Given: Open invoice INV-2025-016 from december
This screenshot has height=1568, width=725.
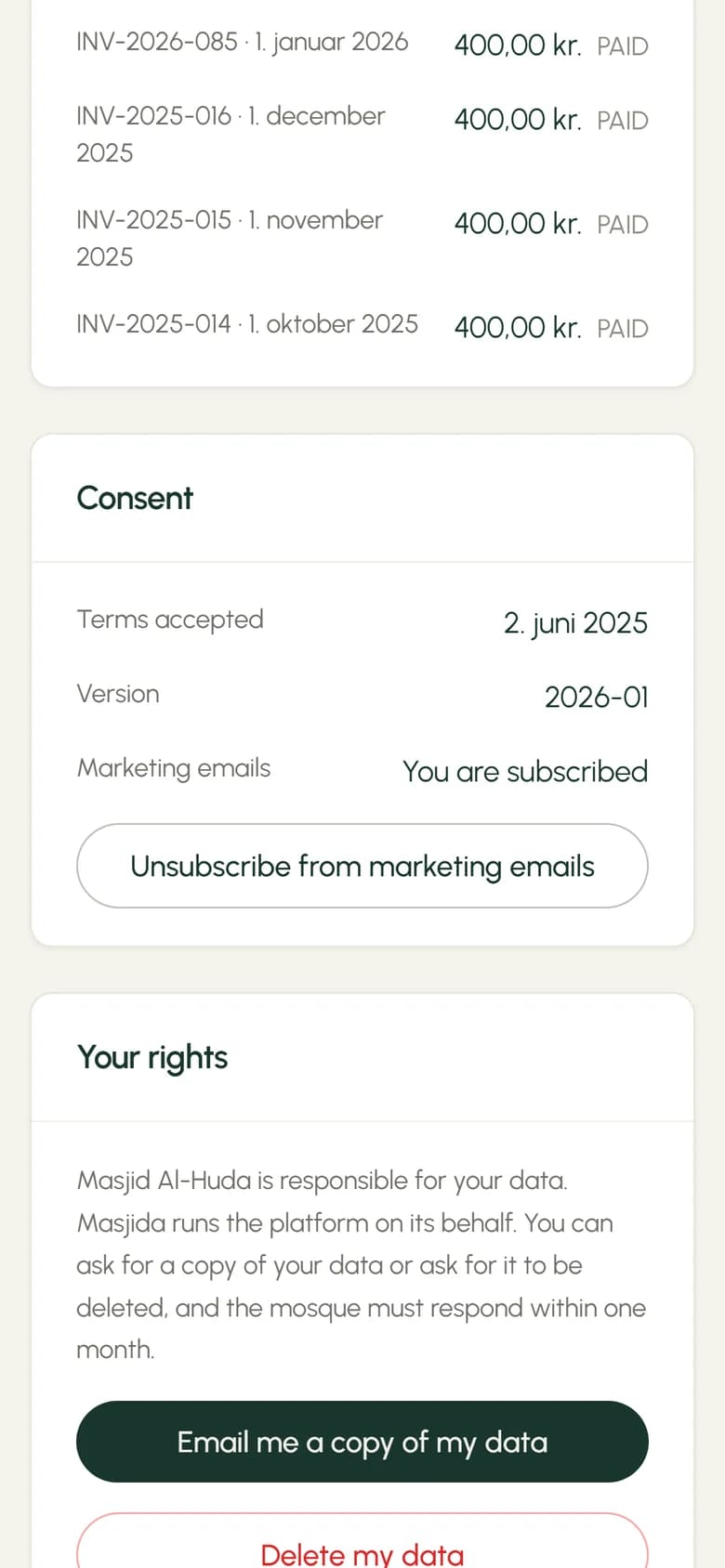Looking at the screenshot, I should tap(362, 134).
